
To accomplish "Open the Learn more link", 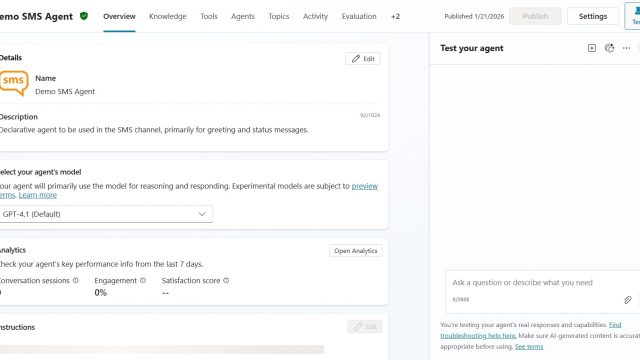I will [38, 195].
